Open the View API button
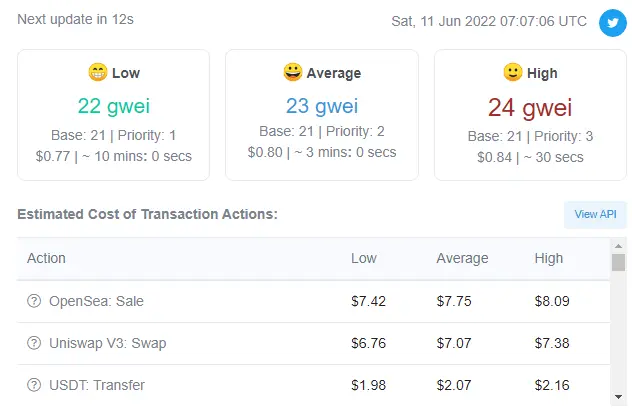Image resolution: width=632 pixels, height=408 pixels. point(595,214)
